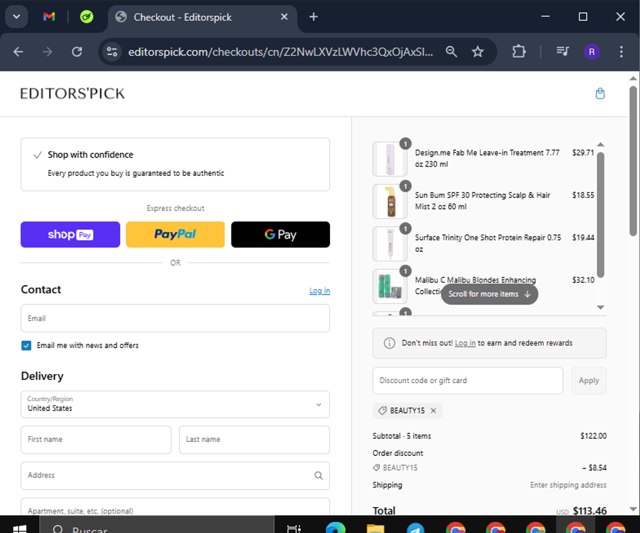Click the item list scroll-down arrow
This screenshot has width=640, height=533.
600,307
